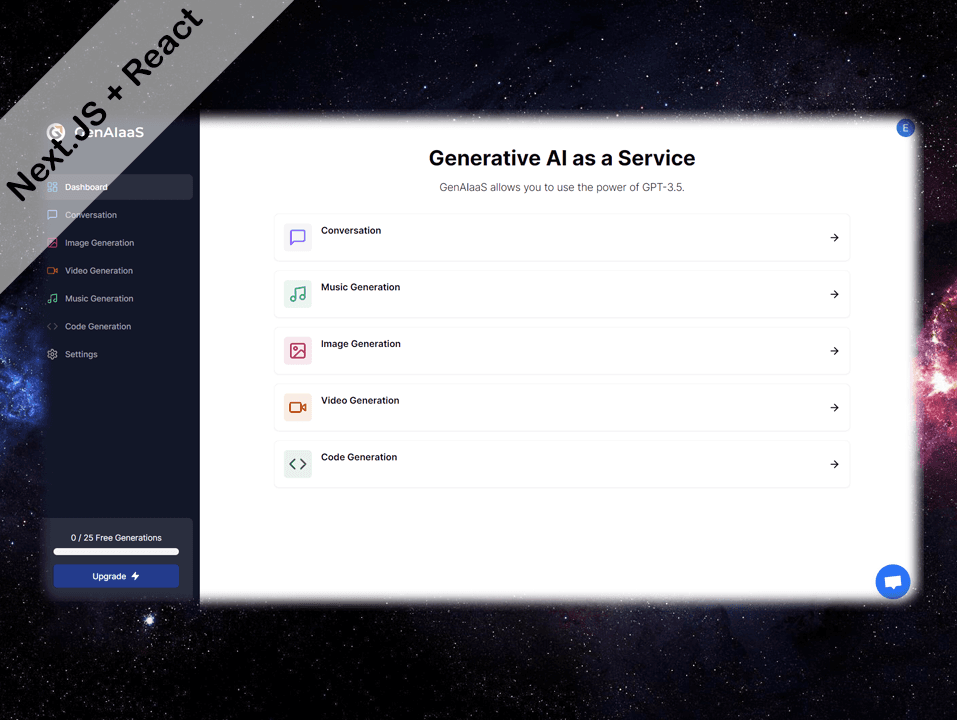957x720 pixels.
Task: Click the pink Image Generation card icon
Action: pos(297,351)
